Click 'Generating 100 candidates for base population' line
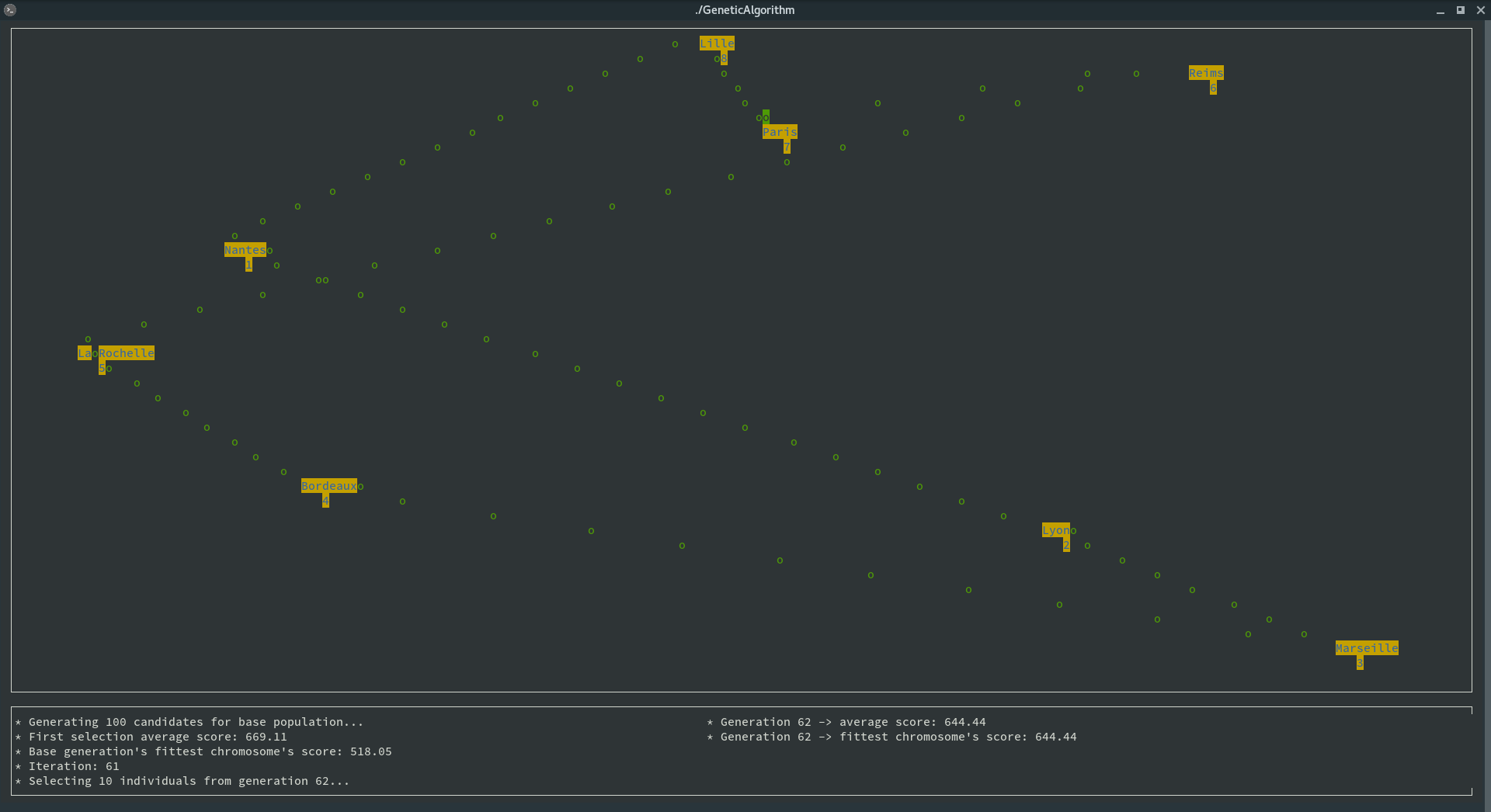The image size is (1491, 812). pyautogui.click(x=189, y=722)
